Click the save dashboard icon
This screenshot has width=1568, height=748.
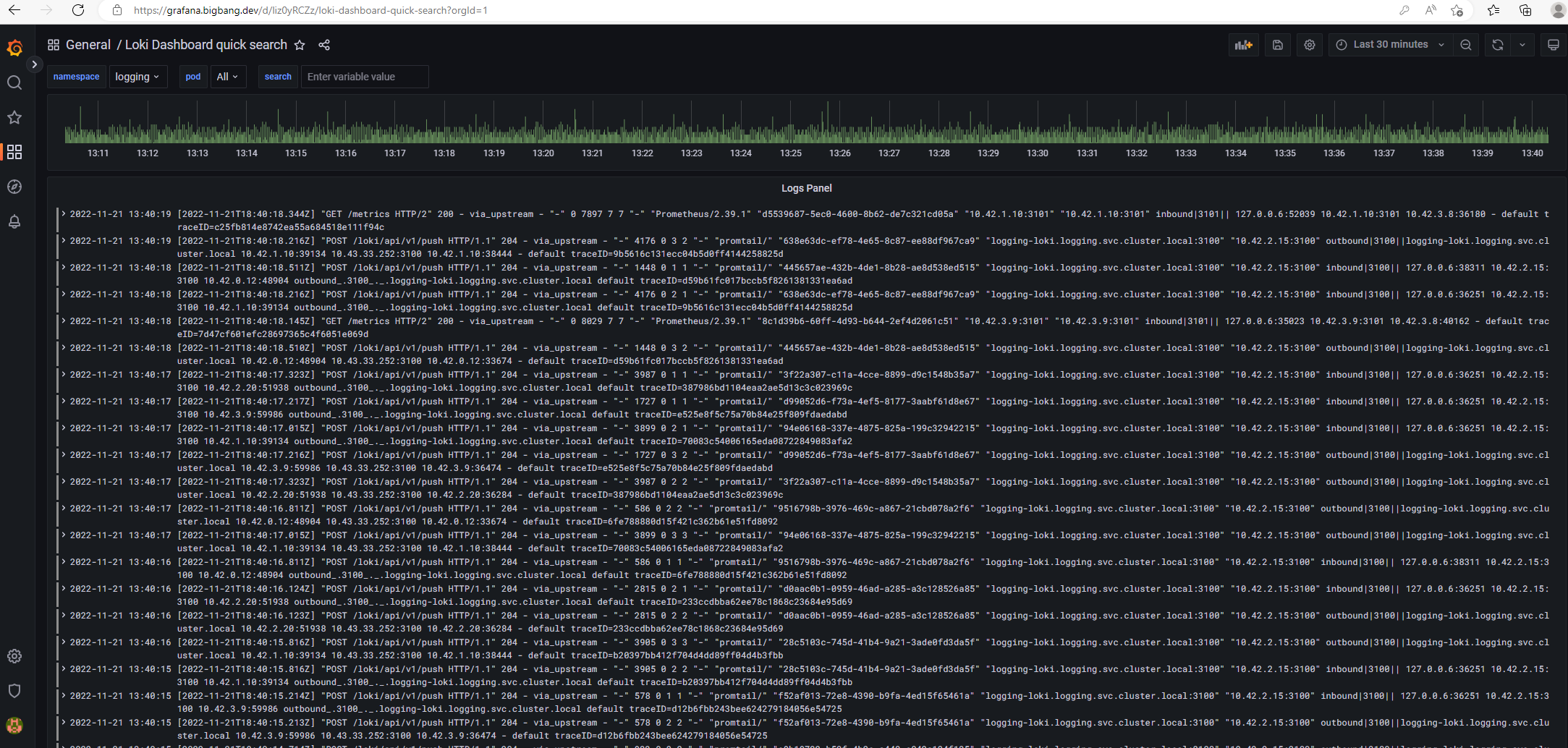coord(1278,45)
